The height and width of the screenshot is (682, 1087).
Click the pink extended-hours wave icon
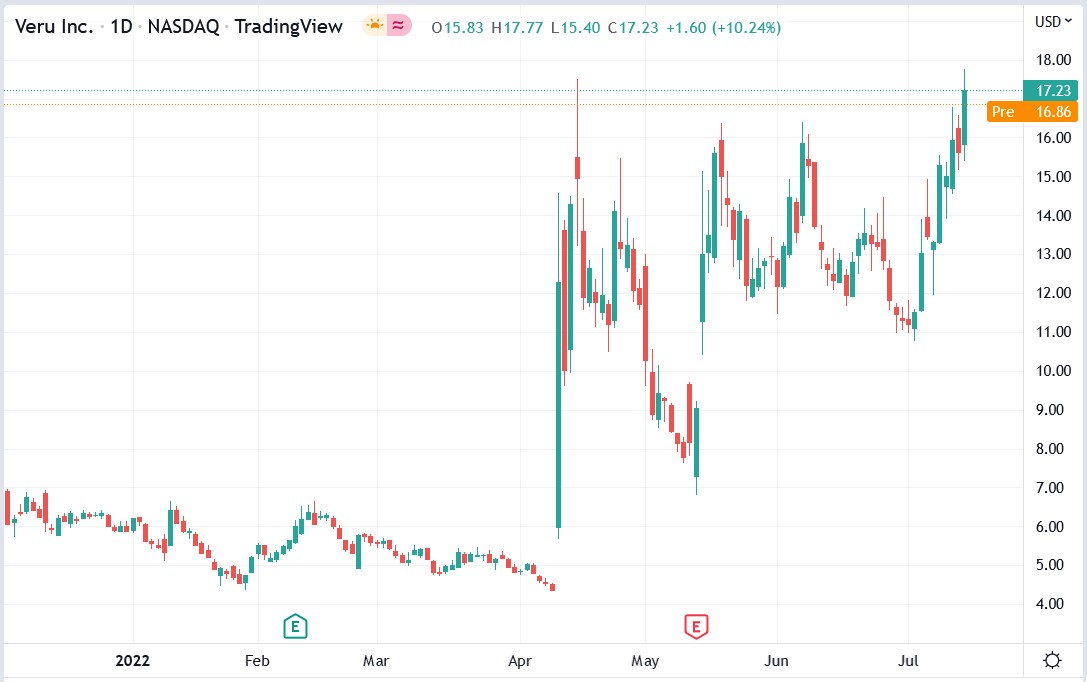[396, 26]
